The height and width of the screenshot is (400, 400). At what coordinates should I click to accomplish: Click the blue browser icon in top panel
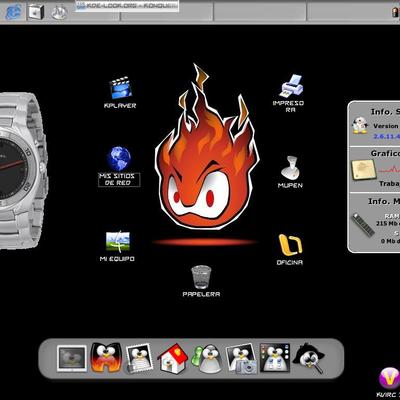coord(14,12)
